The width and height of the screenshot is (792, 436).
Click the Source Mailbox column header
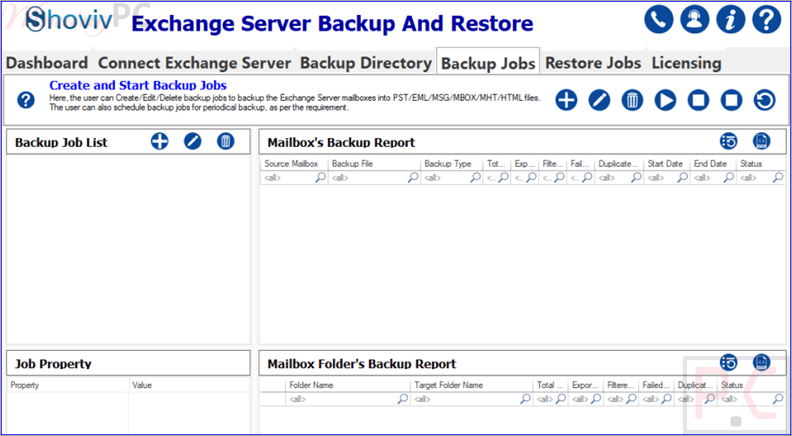(294, 164)
